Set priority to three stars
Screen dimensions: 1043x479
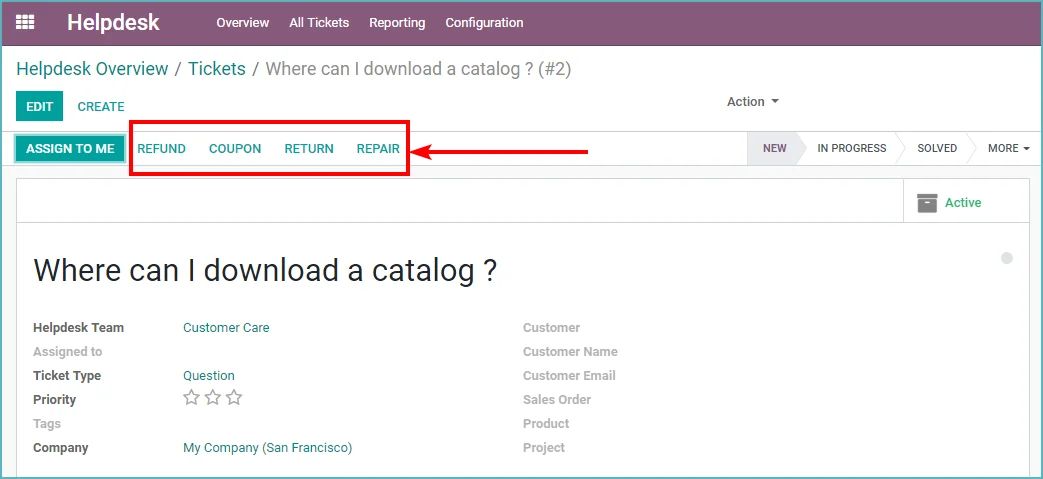[x=234, y=398]
